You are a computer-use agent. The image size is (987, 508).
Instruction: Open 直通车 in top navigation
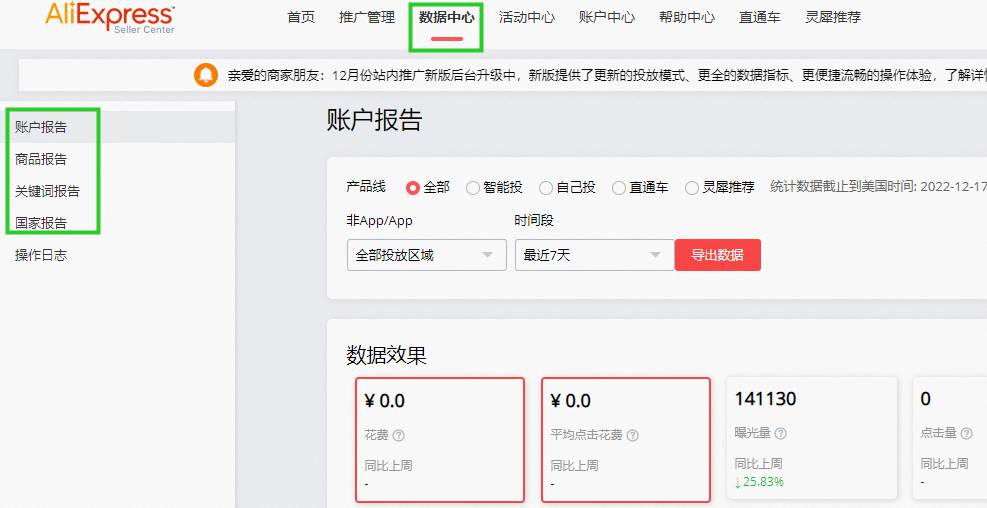pos(760,18)
